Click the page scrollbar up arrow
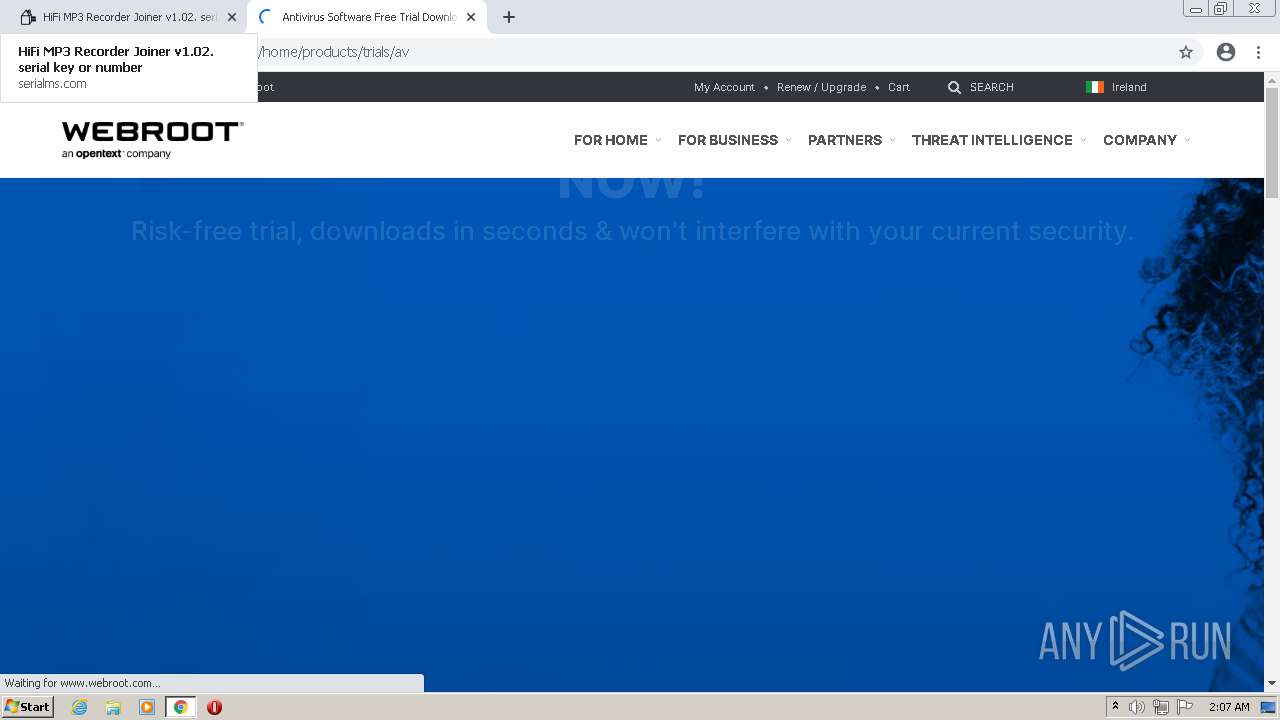Screen dimensions: 1280x720 click(1272, 79)
